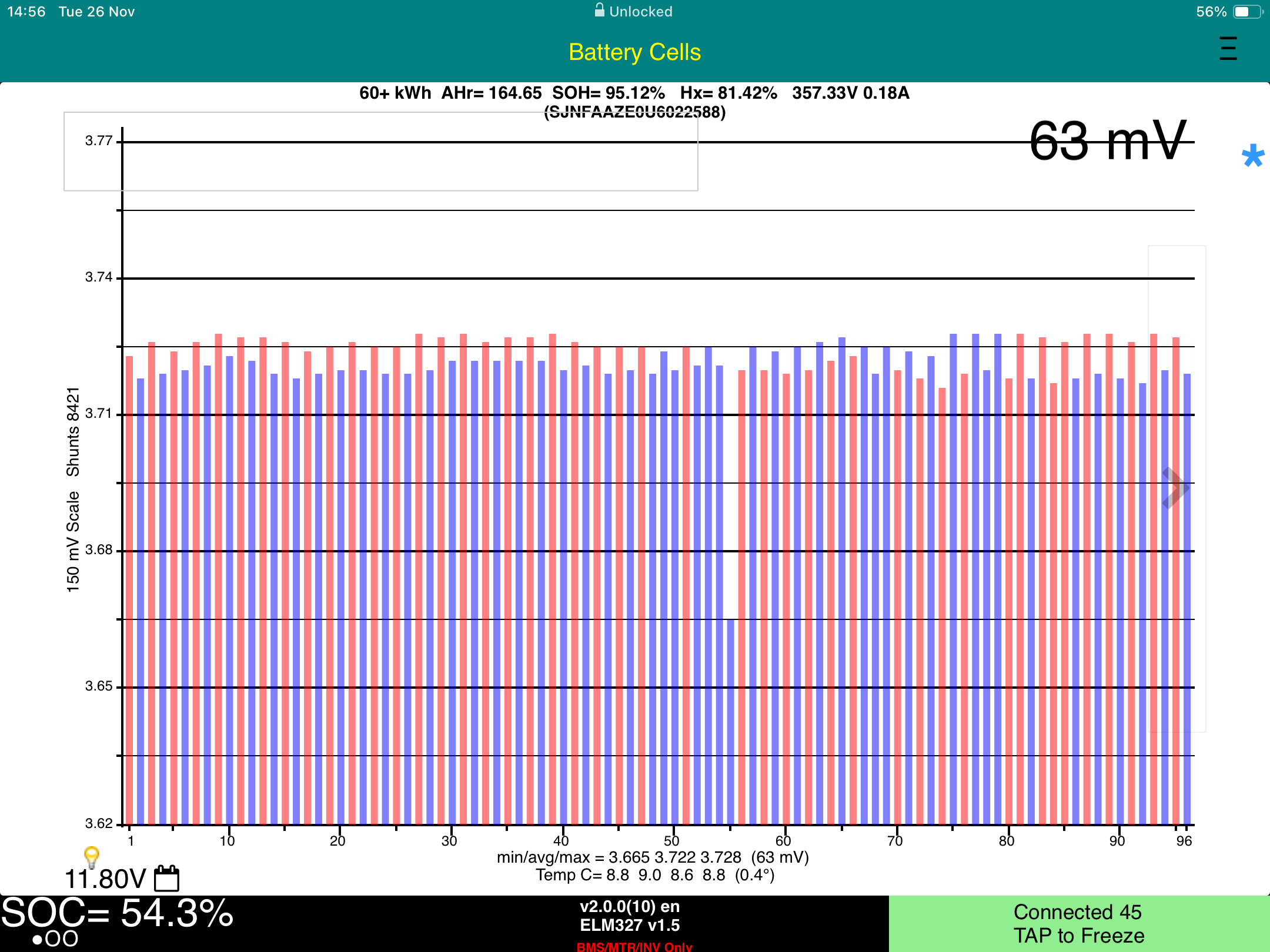Click the 12V battery icon
Viewport: 1270px width, 952px height.
[x=166, y=879]
